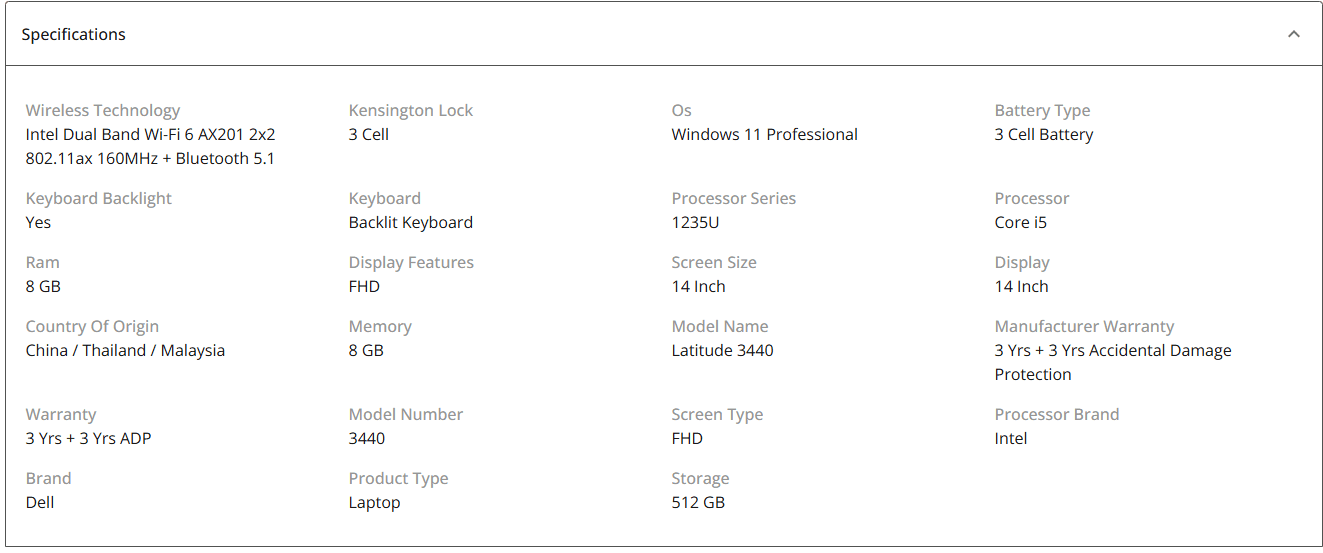Click the Keyboard Backlight Yes value
The image size is (1323, 553).
[x=38, y=222]
